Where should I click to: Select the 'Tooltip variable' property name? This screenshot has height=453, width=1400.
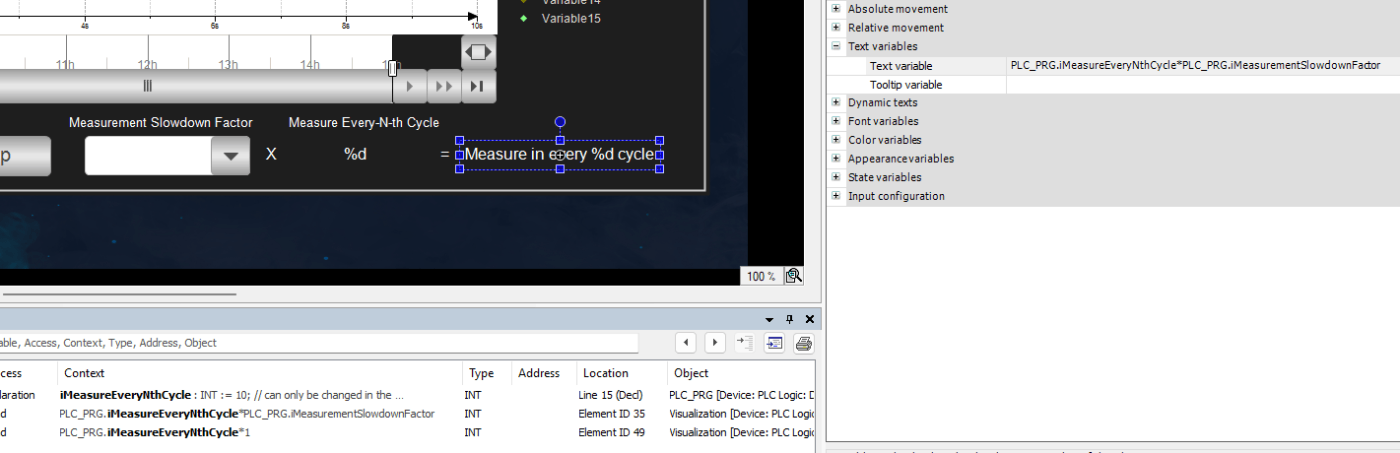[x=906, y=85]
